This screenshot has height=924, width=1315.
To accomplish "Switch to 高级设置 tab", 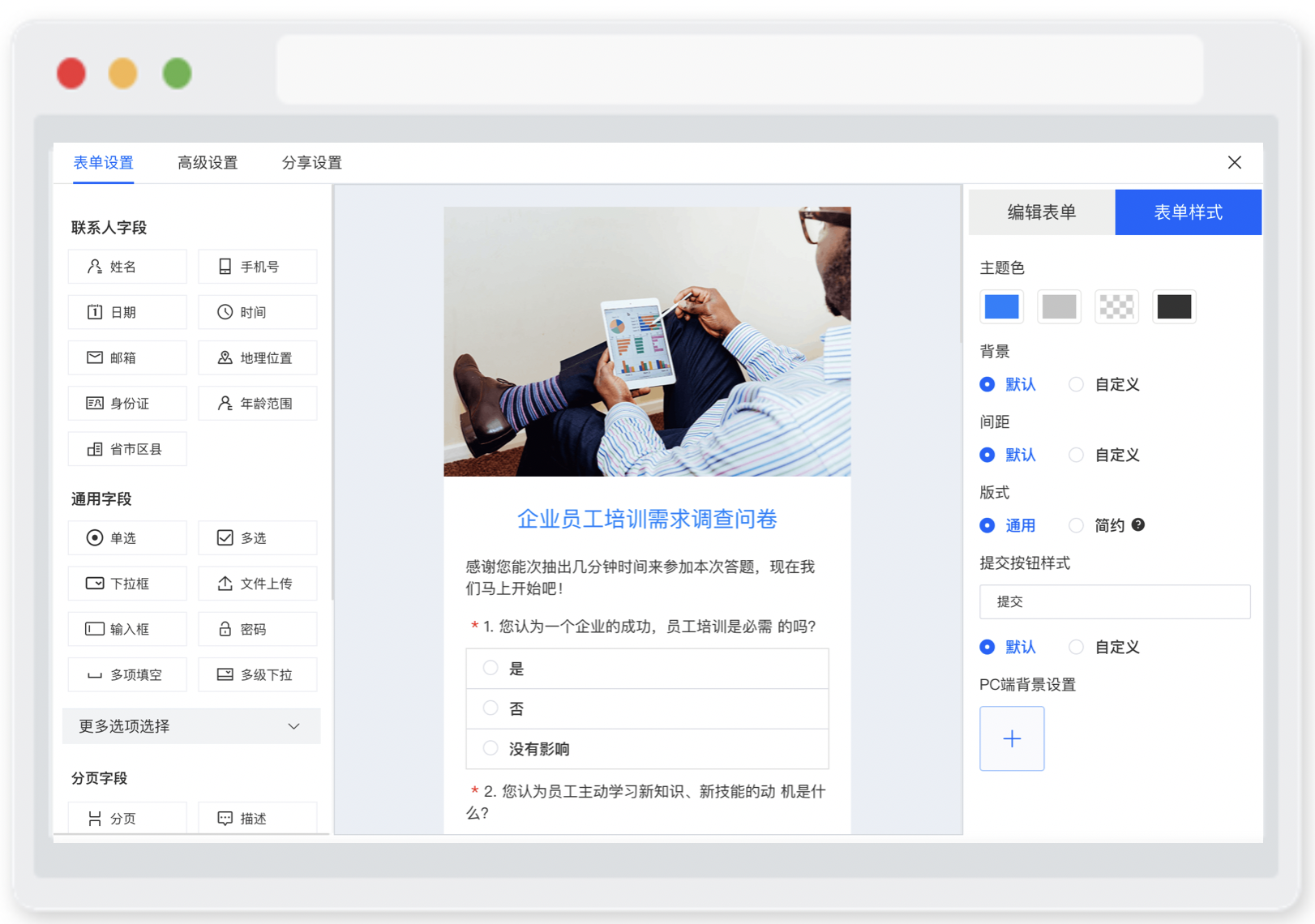I will (208, 163).
